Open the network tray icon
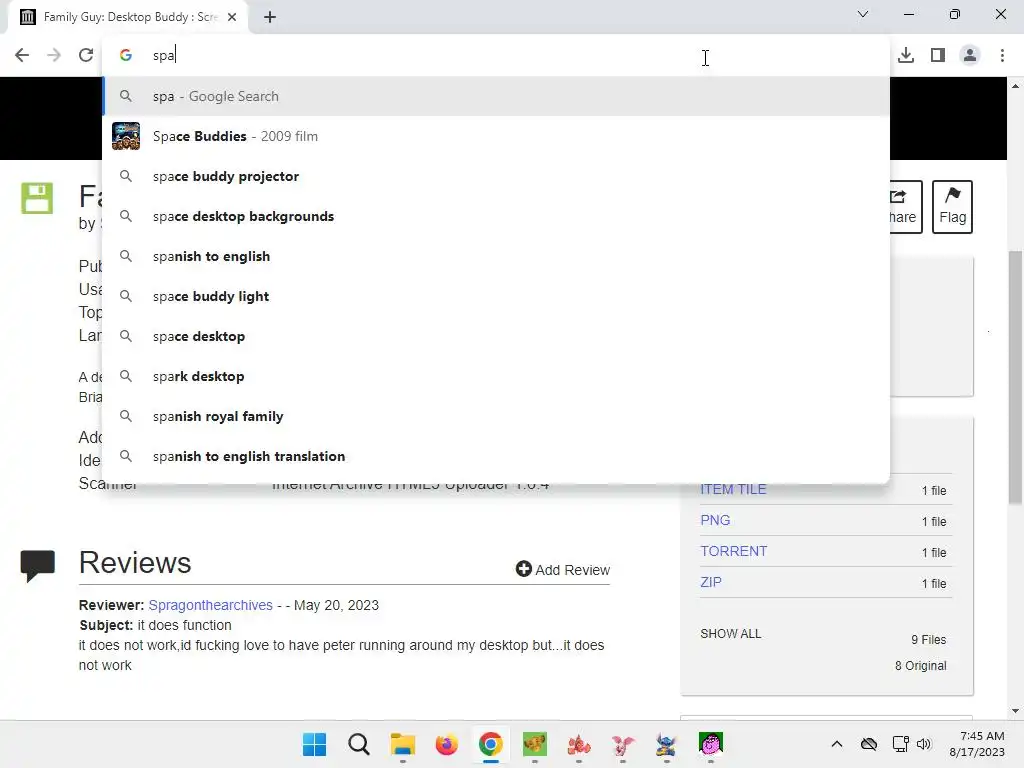This screenshot has width=1024, height=768. 901,744
